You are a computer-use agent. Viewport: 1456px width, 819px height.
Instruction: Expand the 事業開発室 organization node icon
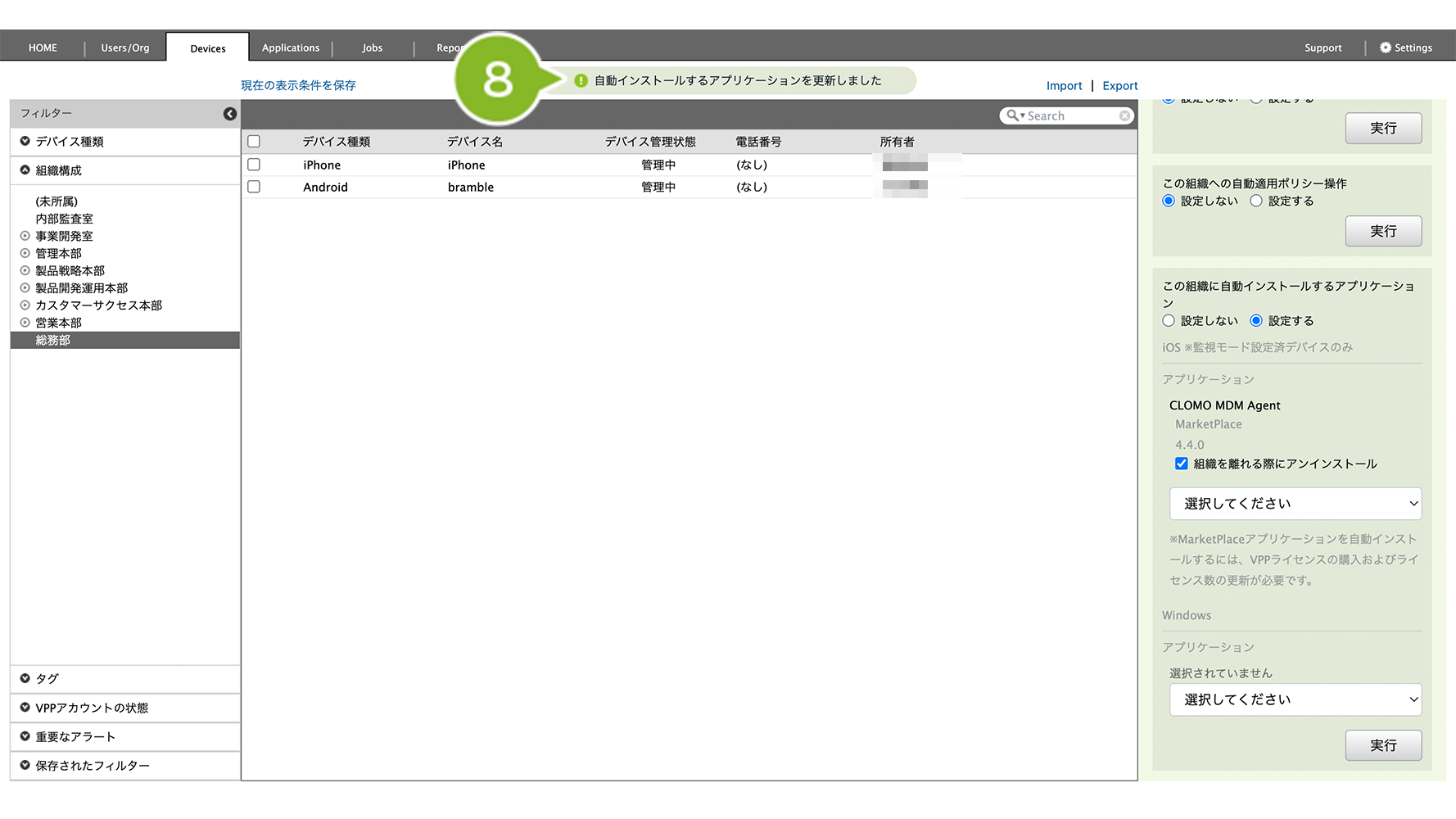pos(25,236)
